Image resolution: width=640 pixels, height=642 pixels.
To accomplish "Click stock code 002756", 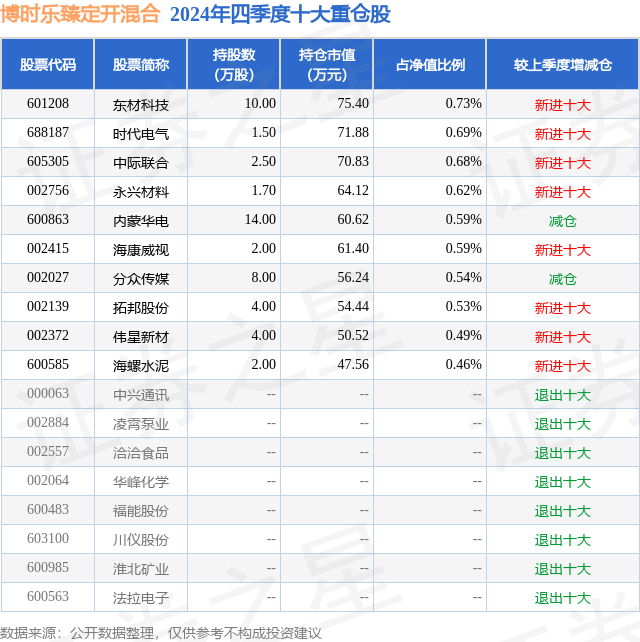I will 48,190.
